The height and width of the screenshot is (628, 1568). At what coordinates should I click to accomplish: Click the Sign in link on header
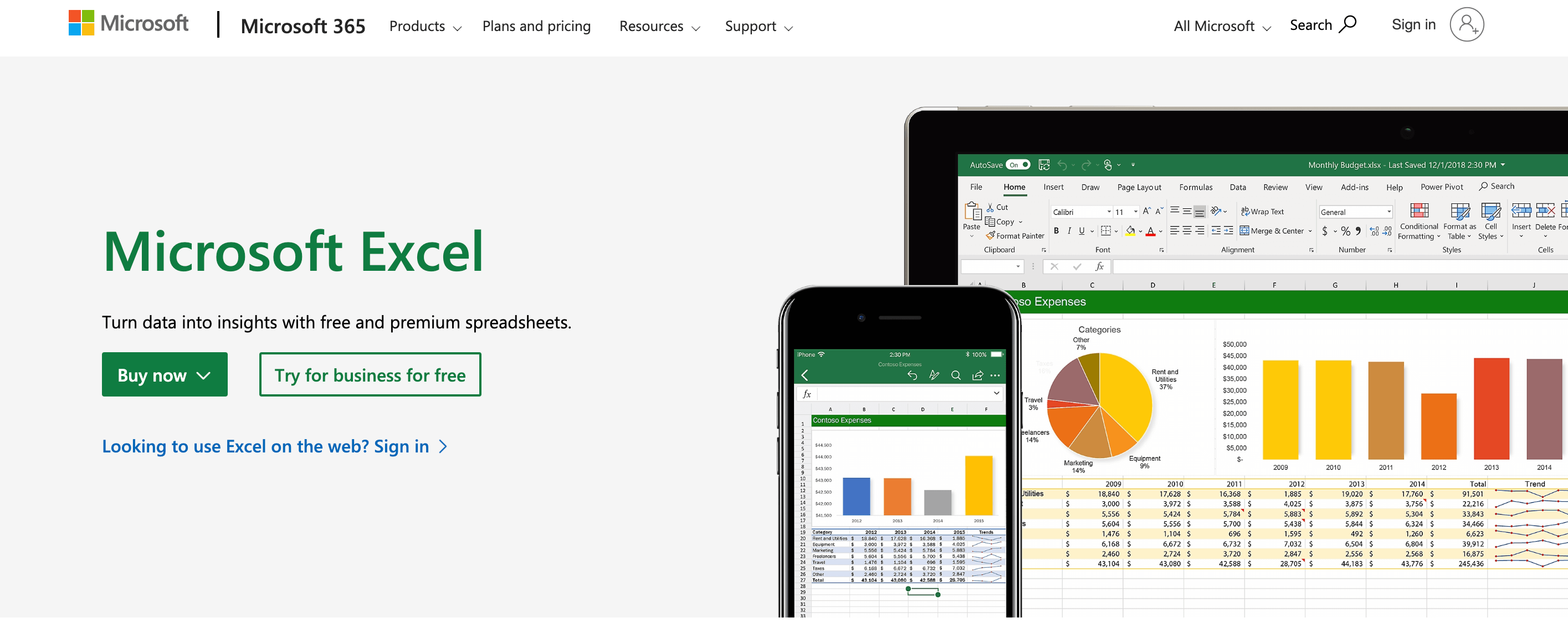pyautogui.click(x=1414, y=25)
